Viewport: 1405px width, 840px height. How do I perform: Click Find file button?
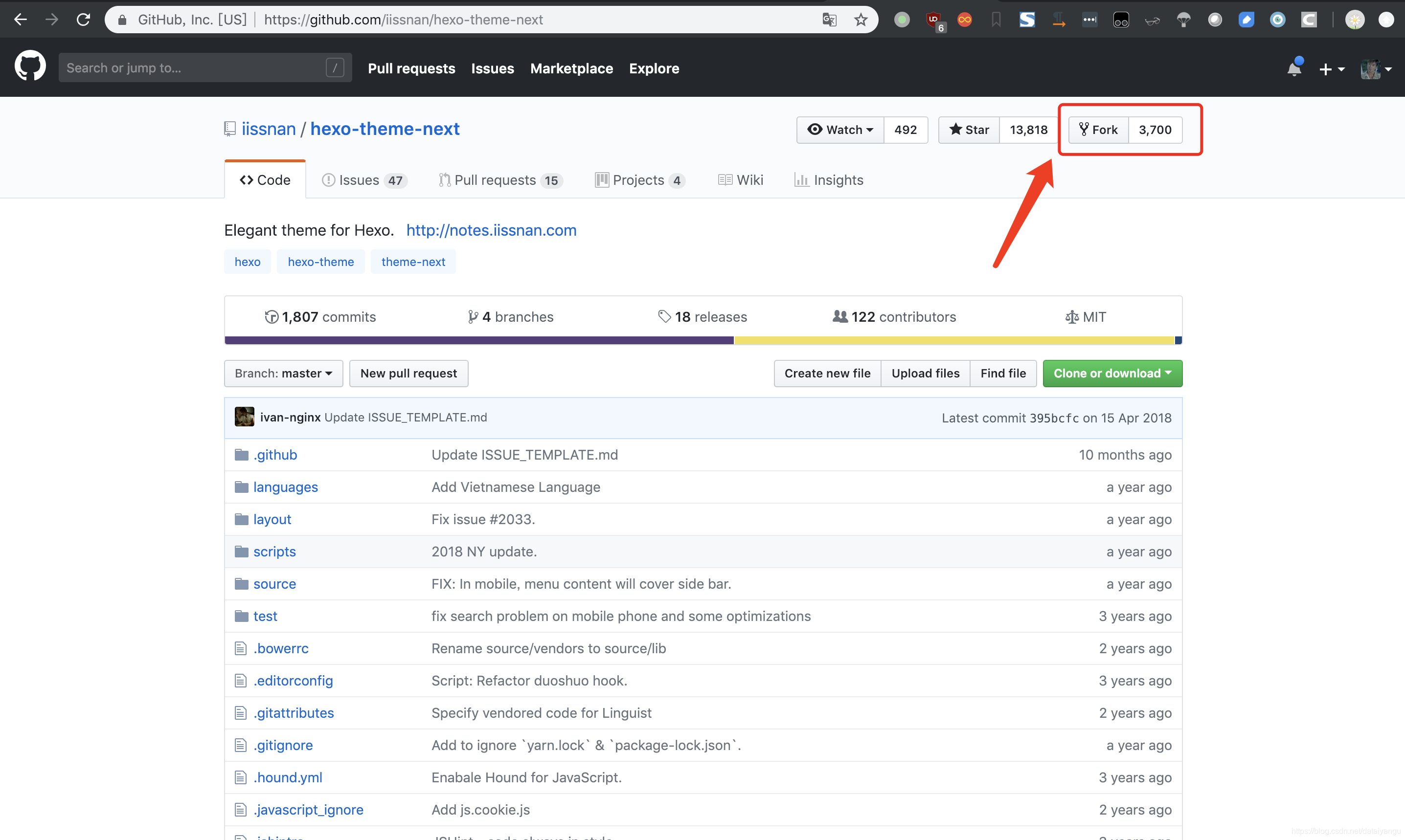click(1003, 374)
